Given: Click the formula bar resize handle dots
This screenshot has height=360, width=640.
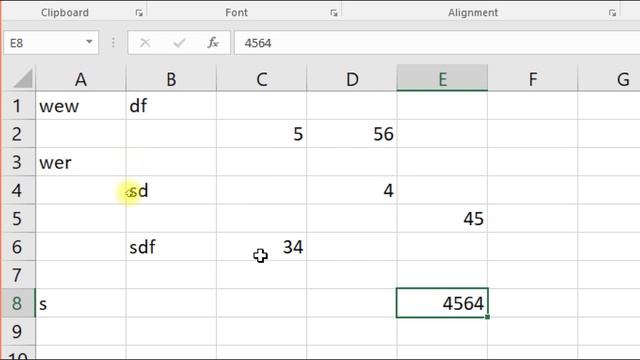Looking at the screenshot, I should 113,42.
